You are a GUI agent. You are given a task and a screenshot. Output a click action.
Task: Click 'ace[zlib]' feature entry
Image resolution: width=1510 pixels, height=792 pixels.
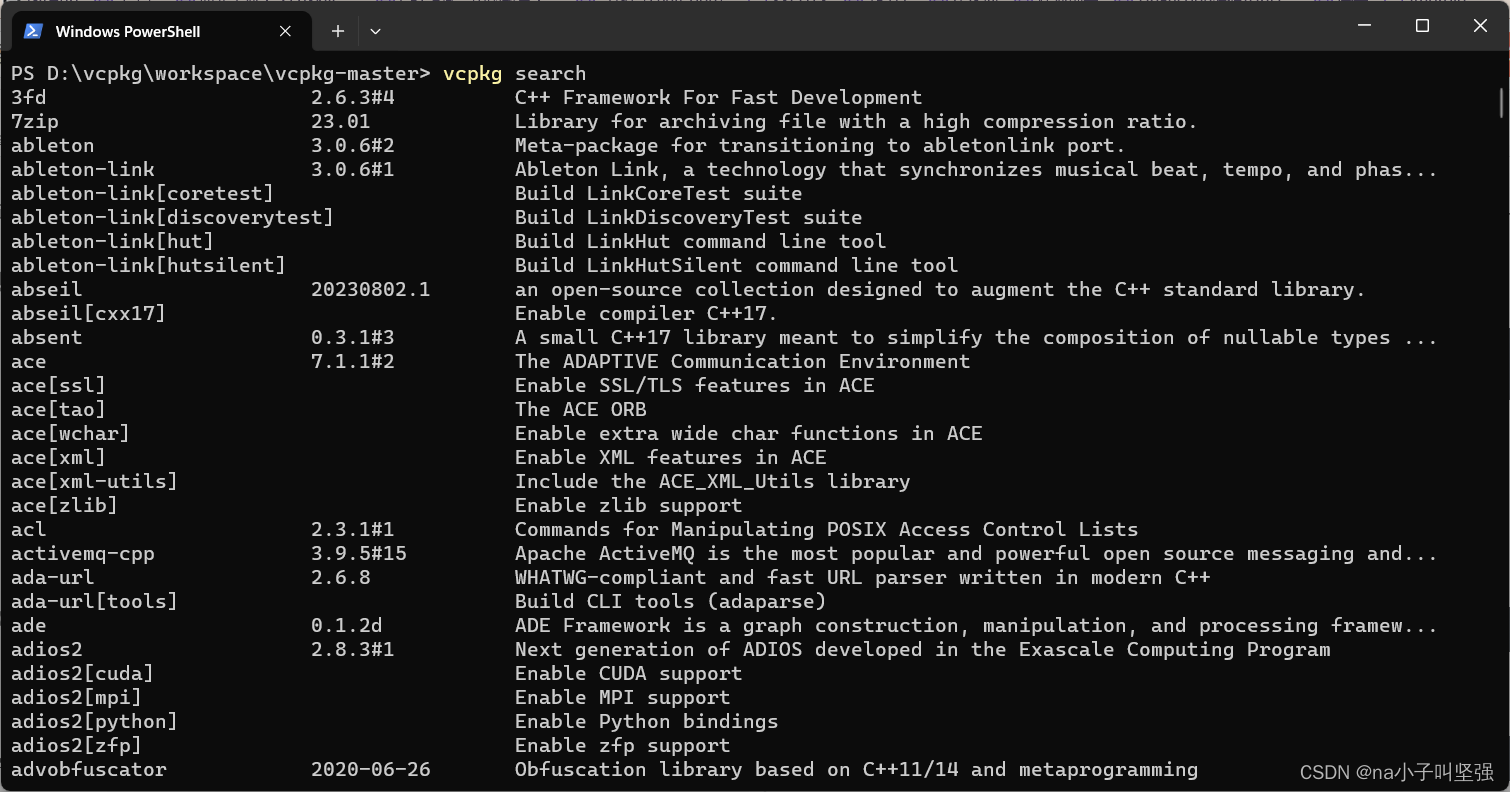tap(64, 505)
